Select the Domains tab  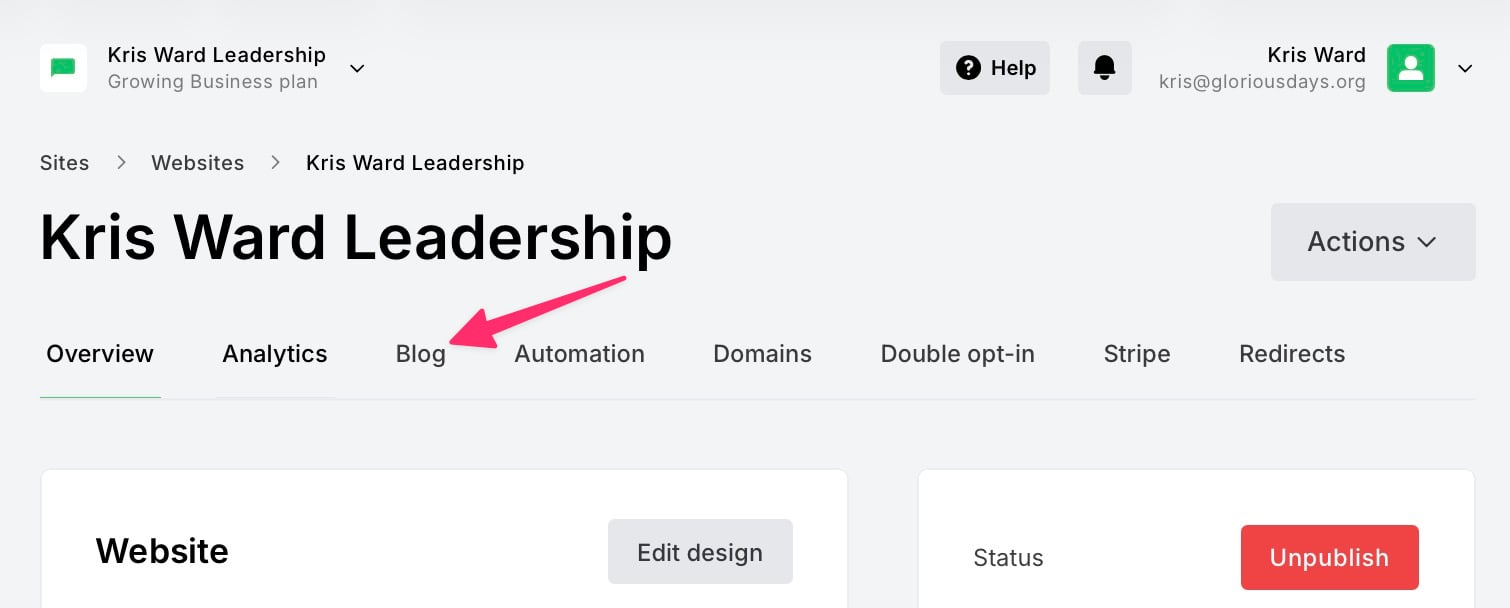tap(762, 354)
